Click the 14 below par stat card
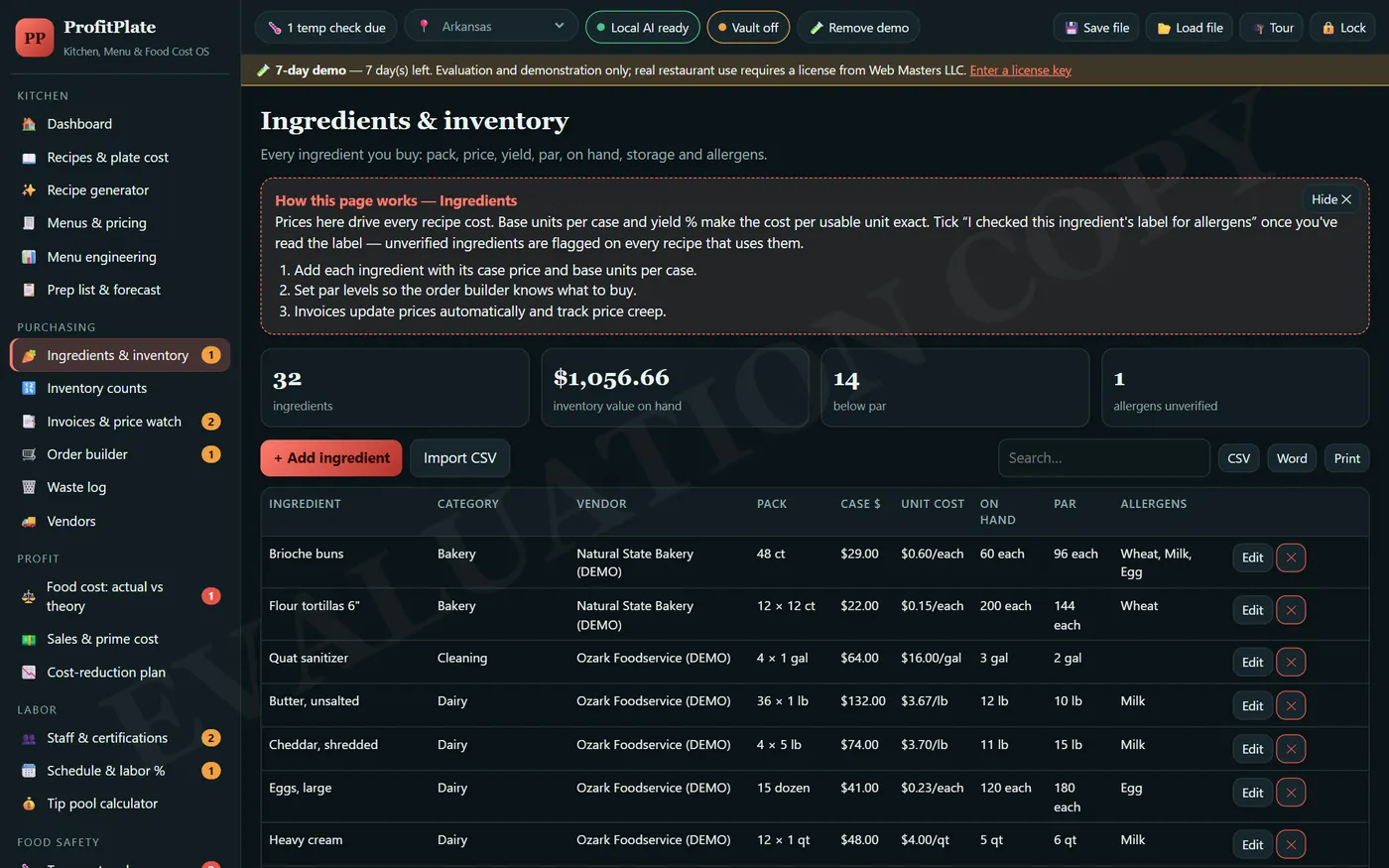 pos(954,388)
